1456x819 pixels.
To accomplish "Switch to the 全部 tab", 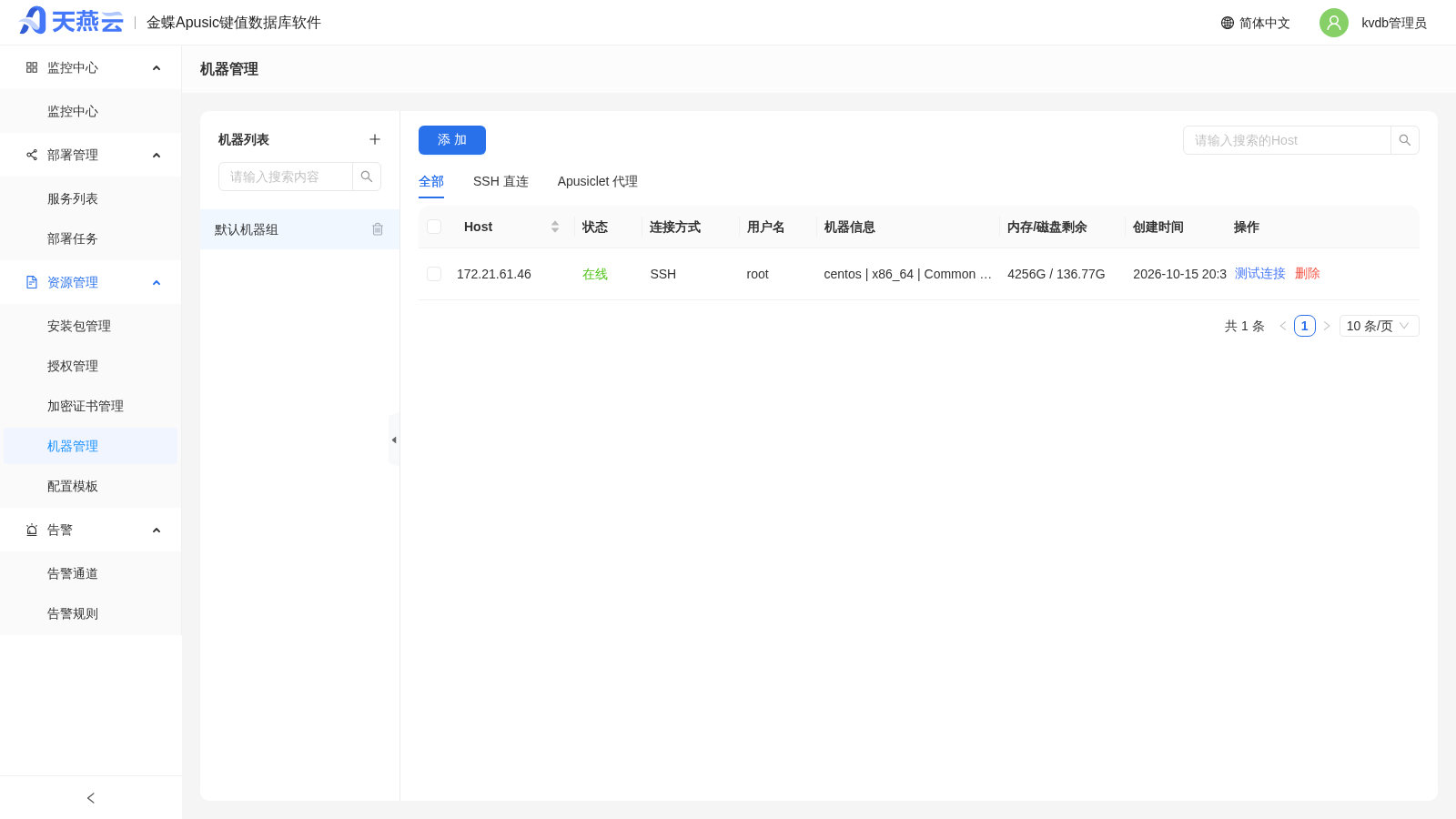I will click(x=431, y=181).
